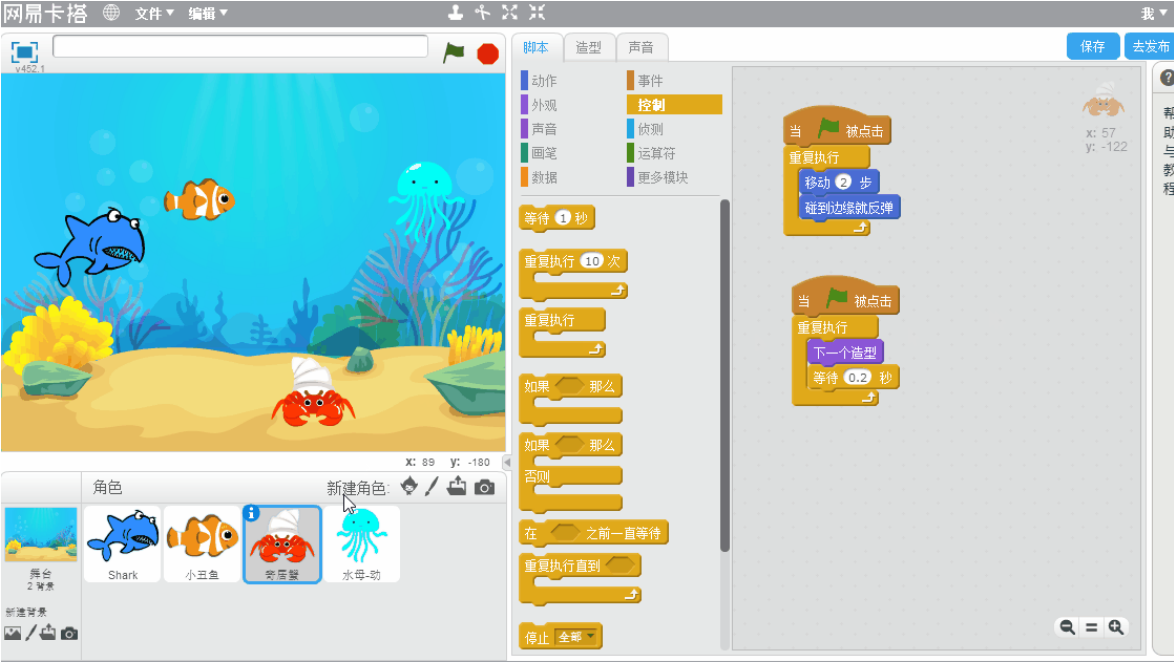The height and width of the screenshot is (663, 1174).
Task: Click the 保存 button
Action: coord(1093,46)
